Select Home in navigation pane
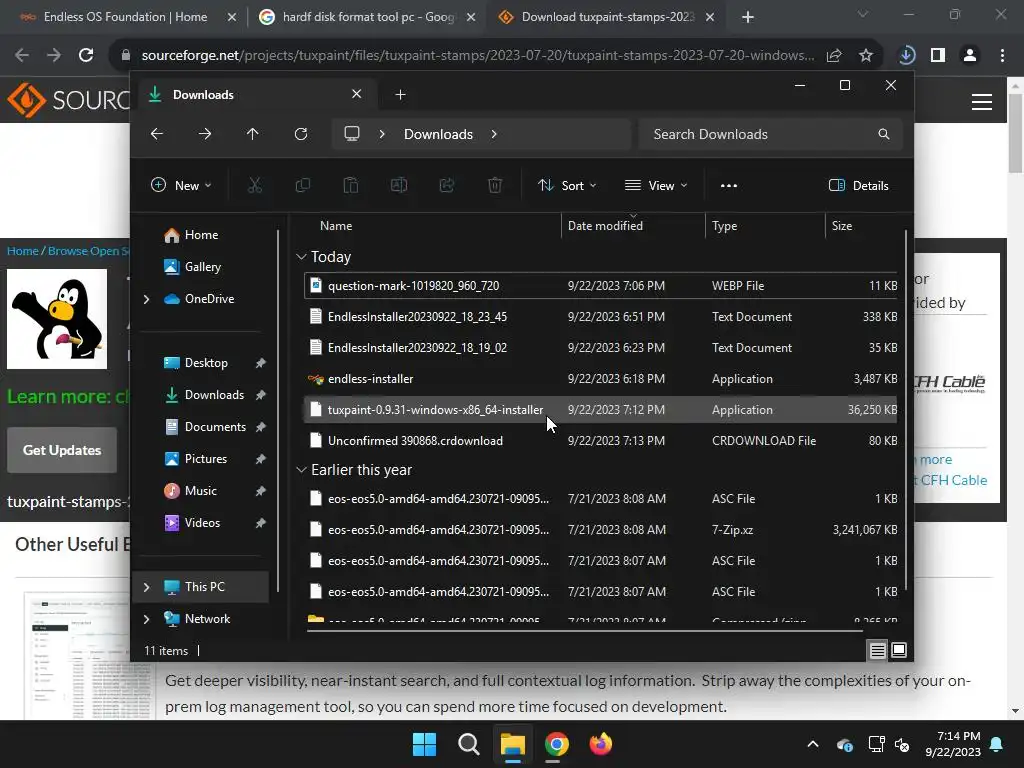The image size is (1024, 768). point(200,234)
